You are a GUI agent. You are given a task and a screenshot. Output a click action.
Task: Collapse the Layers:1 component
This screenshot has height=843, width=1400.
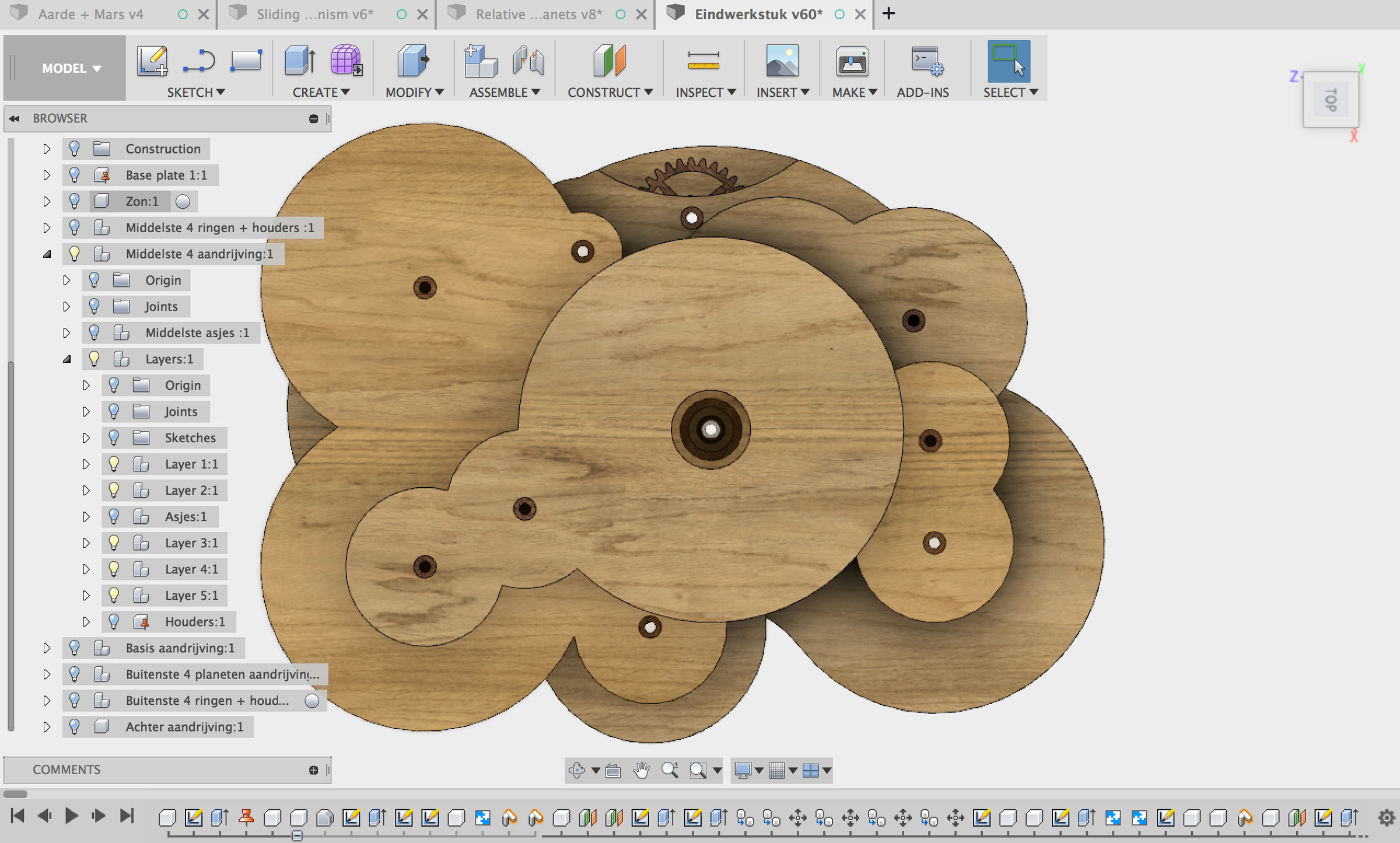pos(66,359)
